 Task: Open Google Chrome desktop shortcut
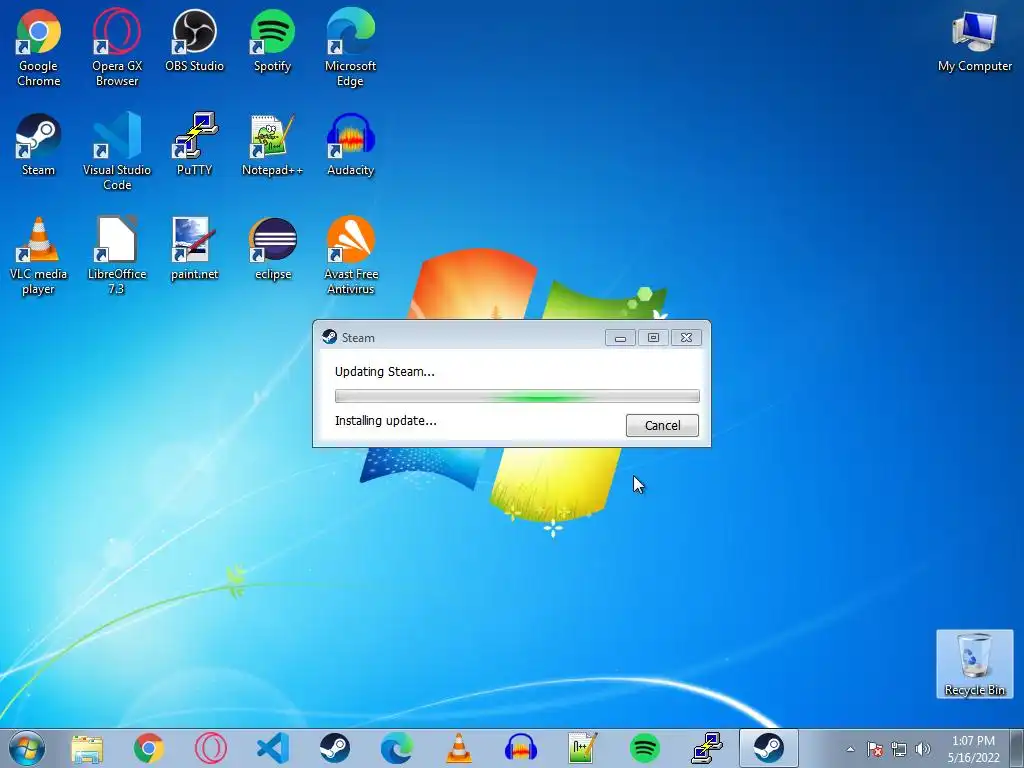[39, 48]
